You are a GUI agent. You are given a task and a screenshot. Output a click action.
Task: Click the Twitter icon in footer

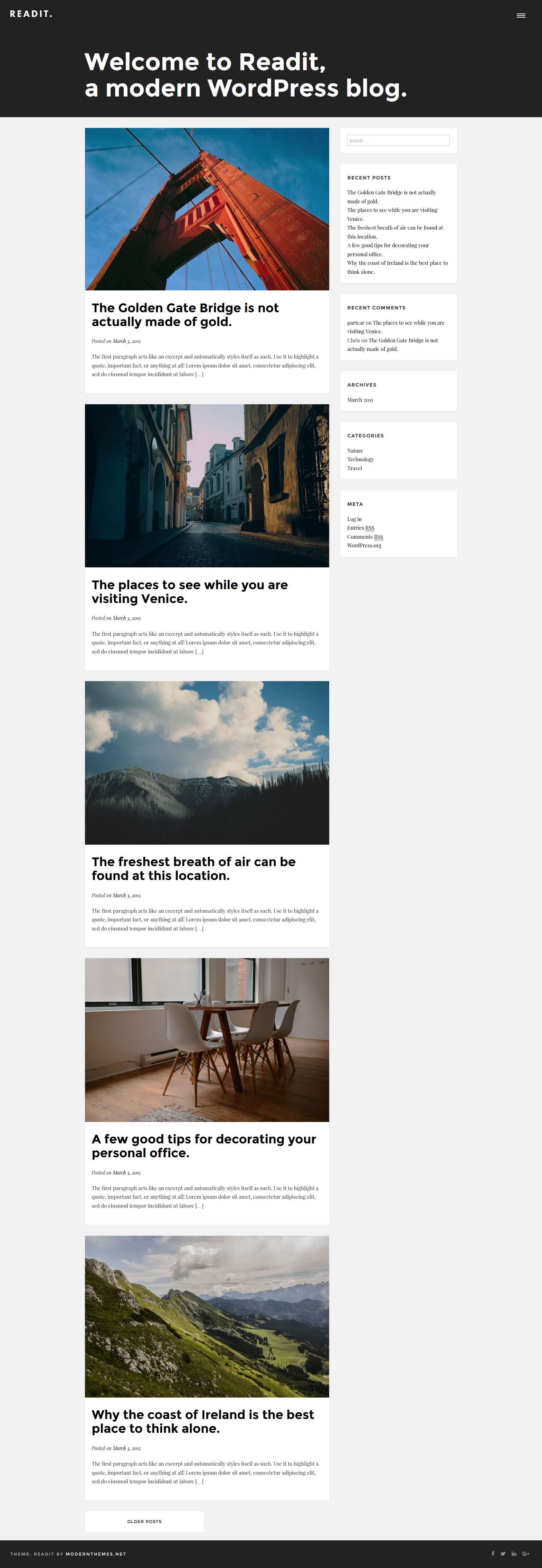pos(503,1553)
